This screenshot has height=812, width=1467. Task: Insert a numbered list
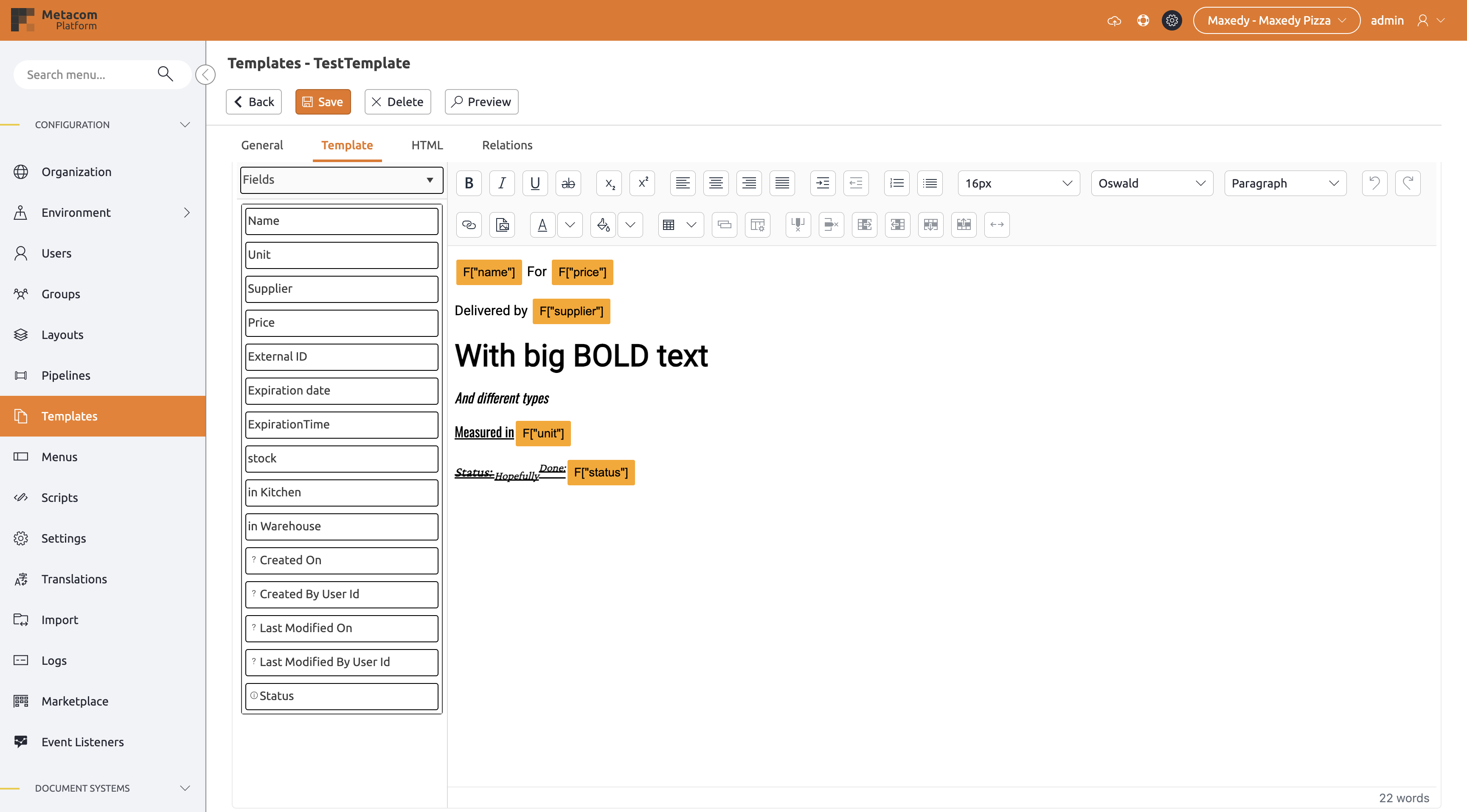897,183
